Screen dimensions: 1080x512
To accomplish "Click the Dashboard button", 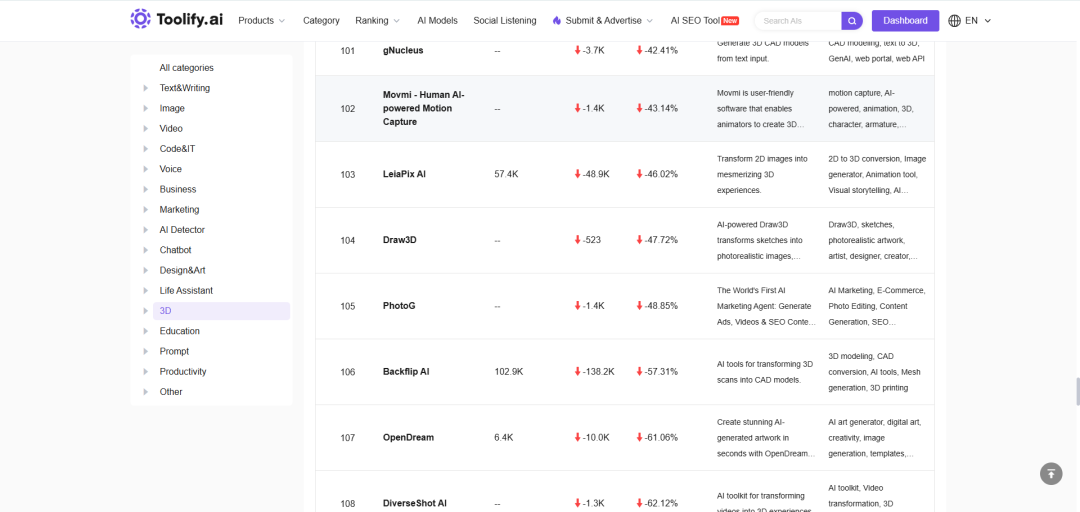I will (905, 21).
